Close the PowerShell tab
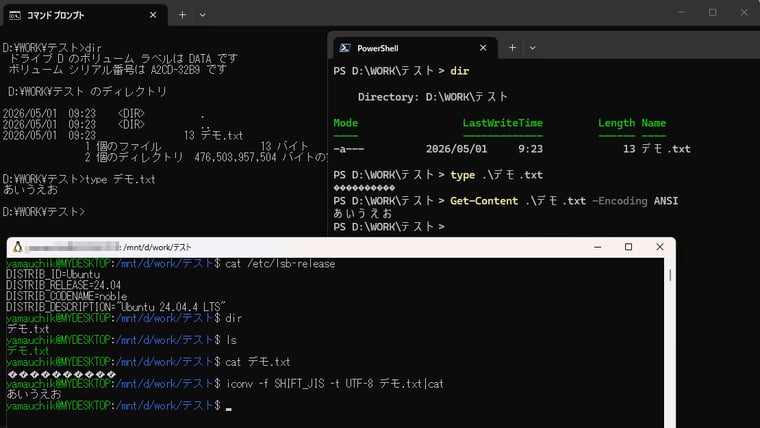The height and width of the screenshot is (428, 760). click(483, 48)
